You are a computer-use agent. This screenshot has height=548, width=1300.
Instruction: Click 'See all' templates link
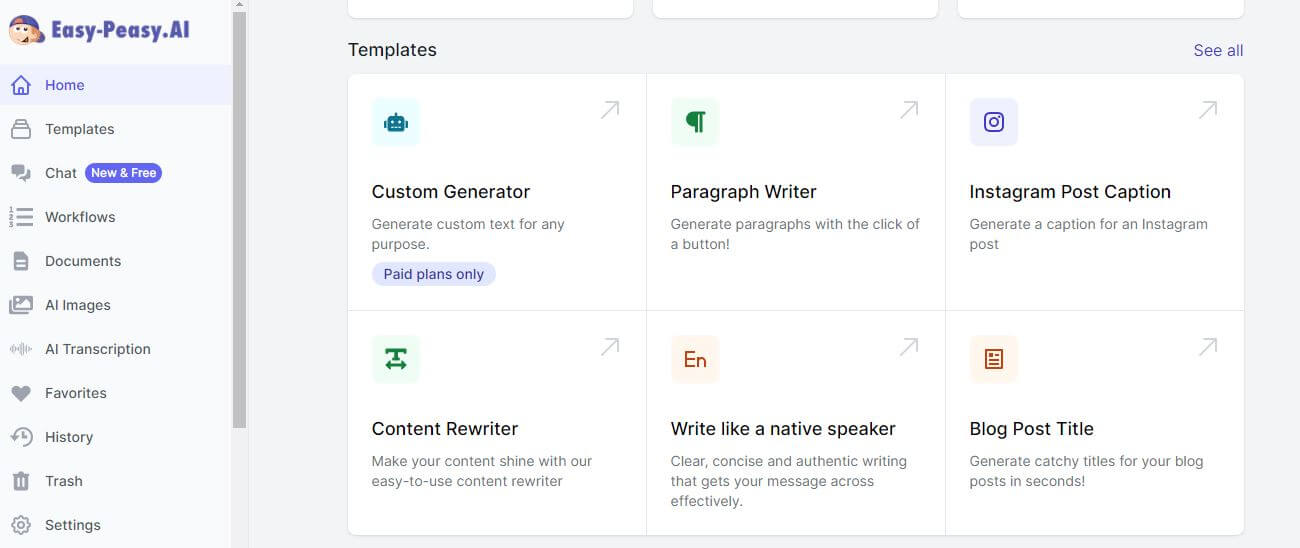[x=1218, y=50]
